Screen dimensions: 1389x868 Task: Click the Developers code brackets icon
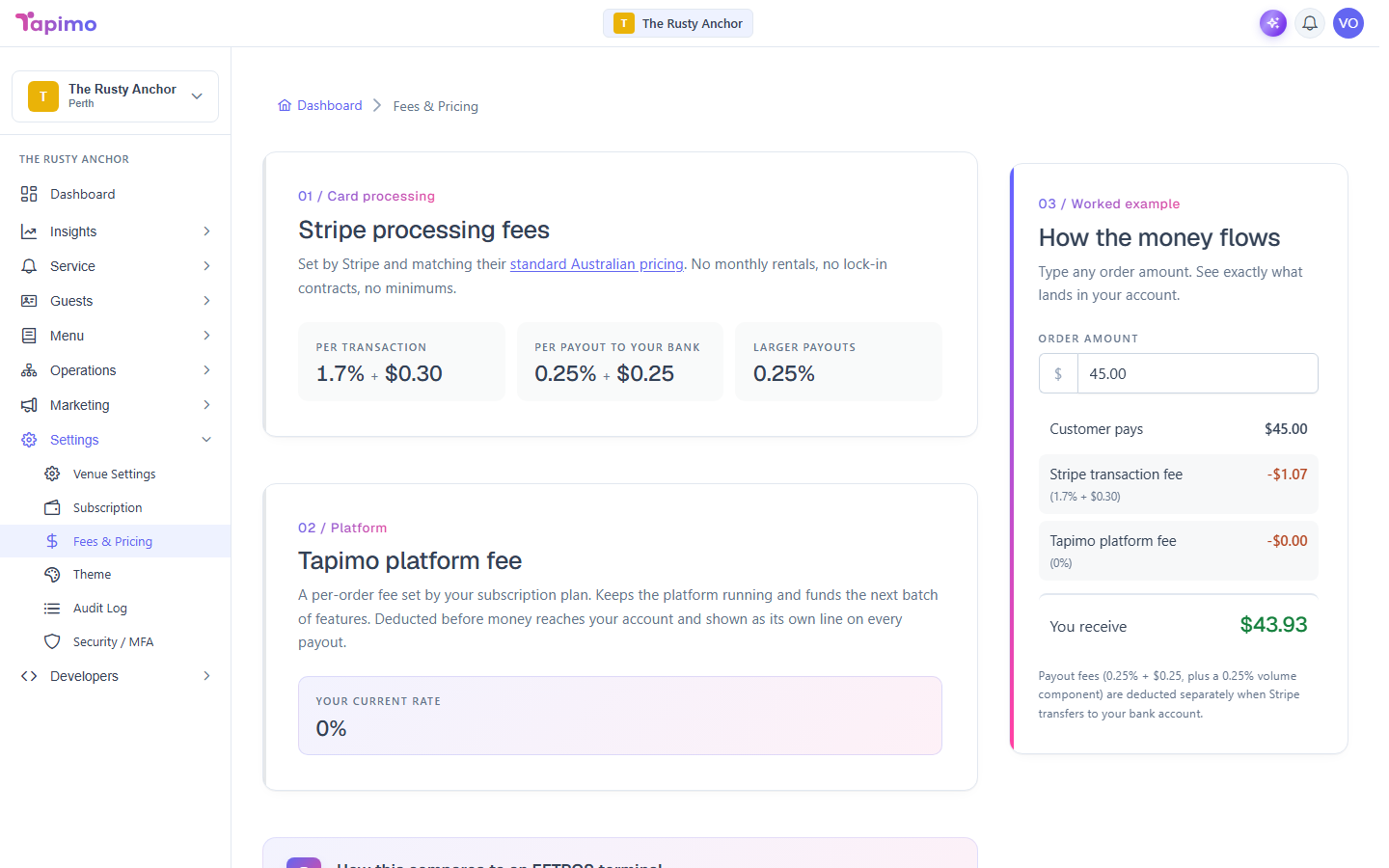coord(29,676)
